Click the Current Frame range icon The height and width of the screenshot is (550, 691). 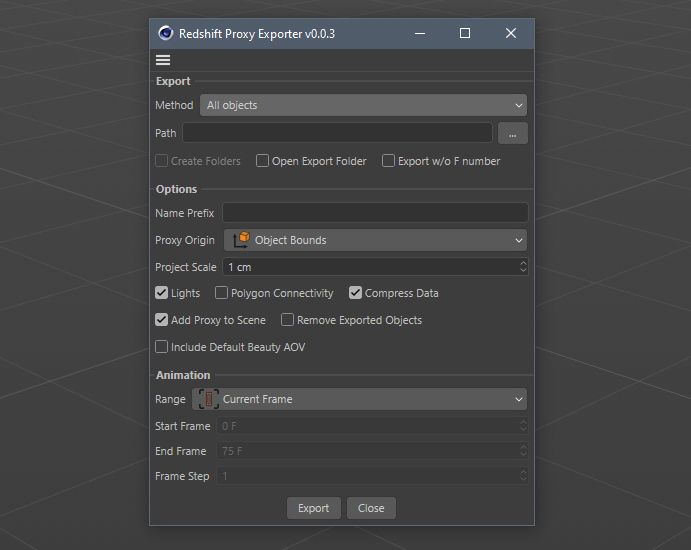pos(209,399)
